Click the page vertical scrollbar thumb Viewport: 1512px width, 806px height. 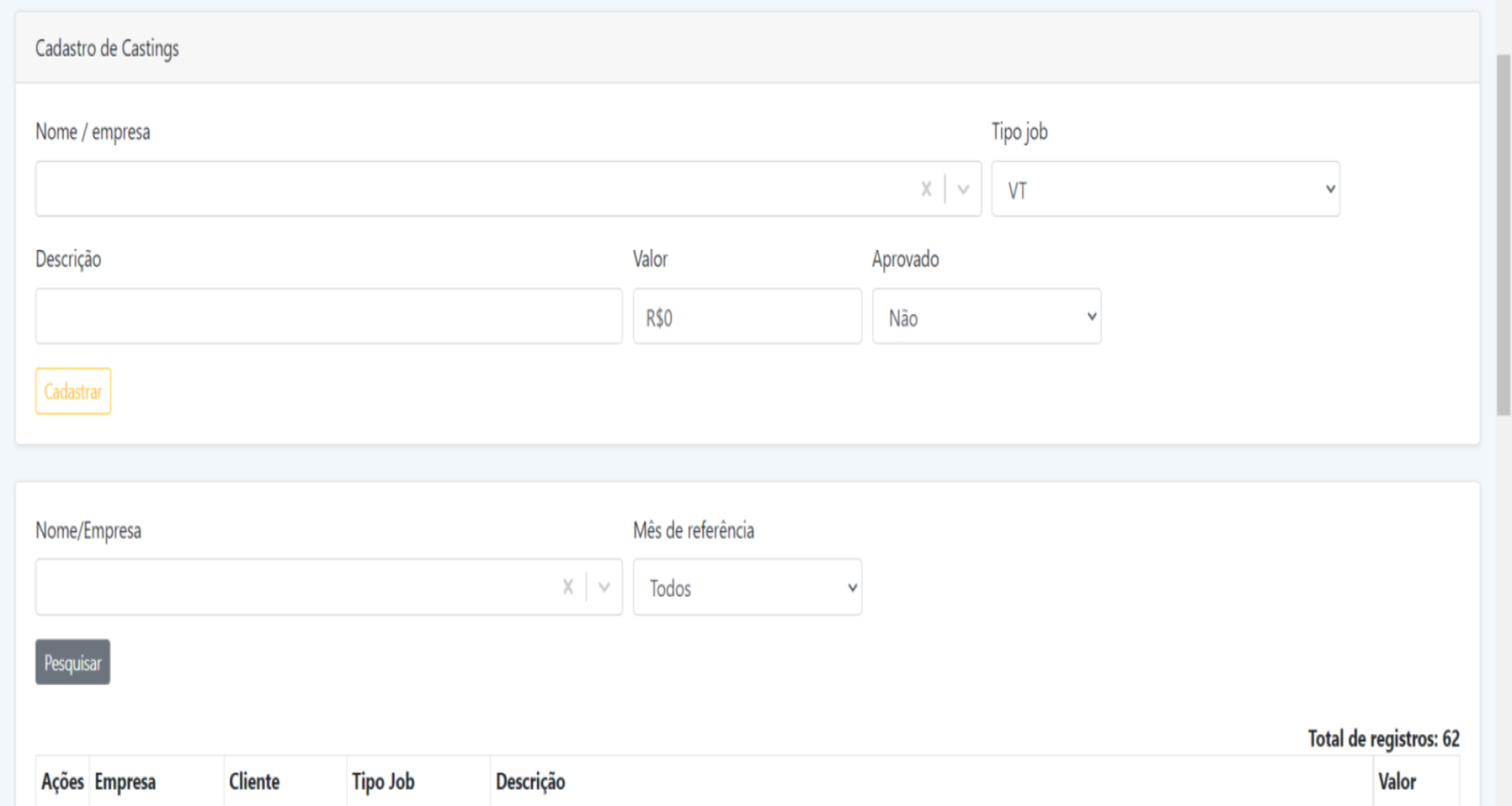(x=1503, y=236)
